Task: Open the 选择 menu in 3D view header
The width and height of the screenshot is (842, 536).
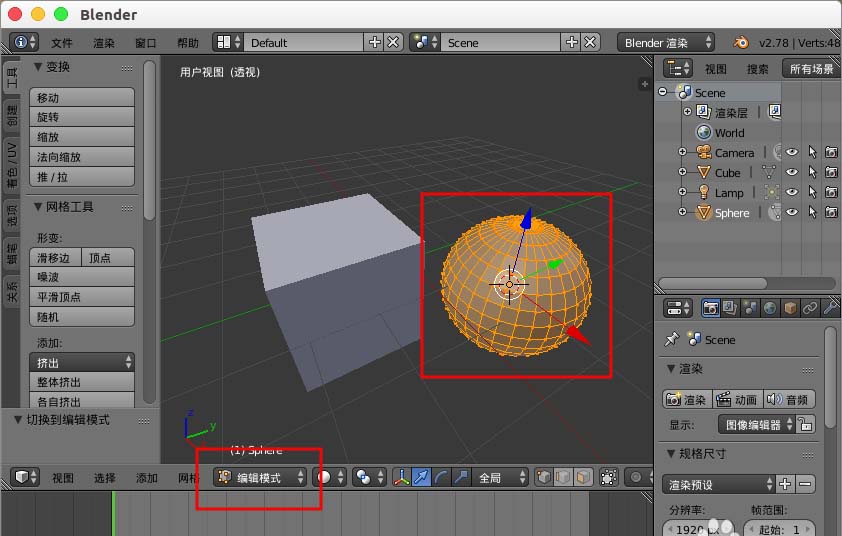Action: coord(105,478)
